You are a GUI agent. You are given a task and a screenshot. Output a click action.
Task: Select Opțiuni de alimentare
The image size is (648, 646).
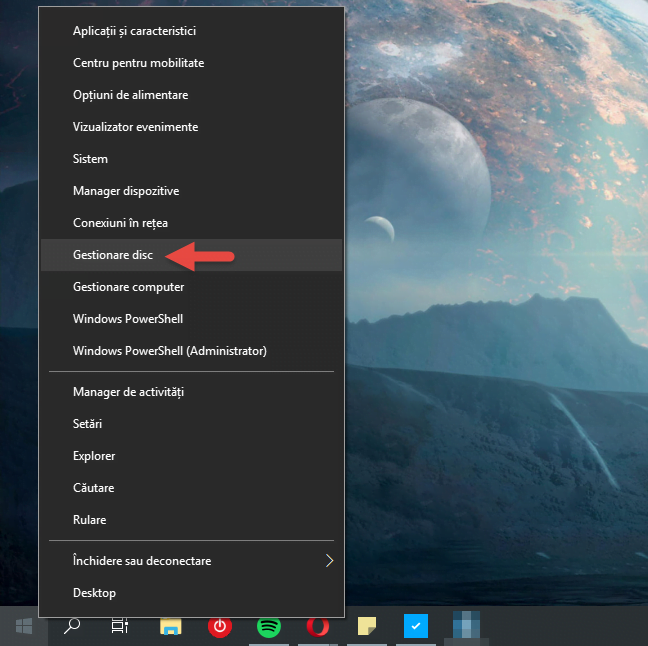click(191, 95)
